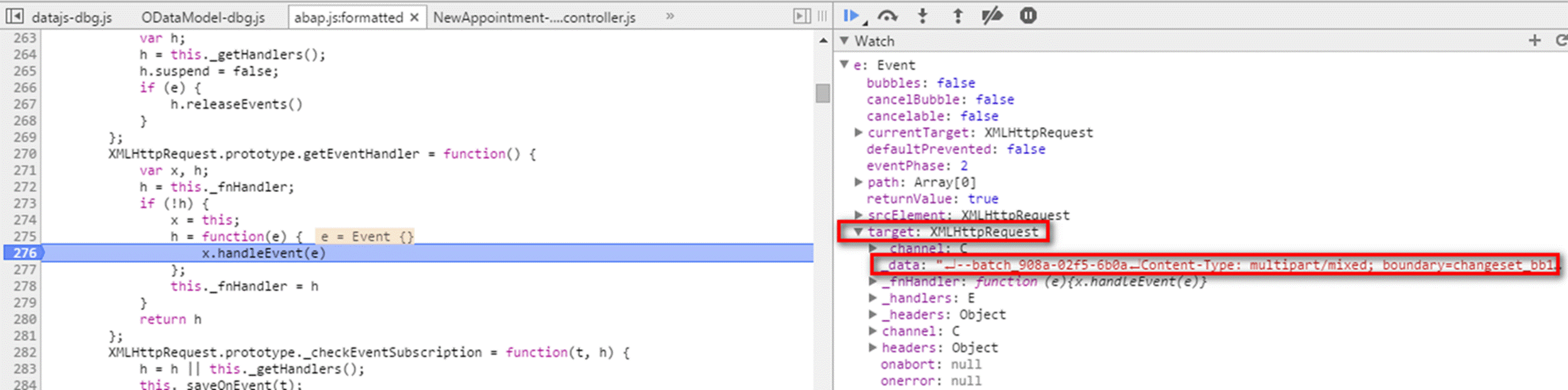Click the x.handleEvent(e) code line
The height and width of the screenshot is (390, 1568).
coord(263,253)
